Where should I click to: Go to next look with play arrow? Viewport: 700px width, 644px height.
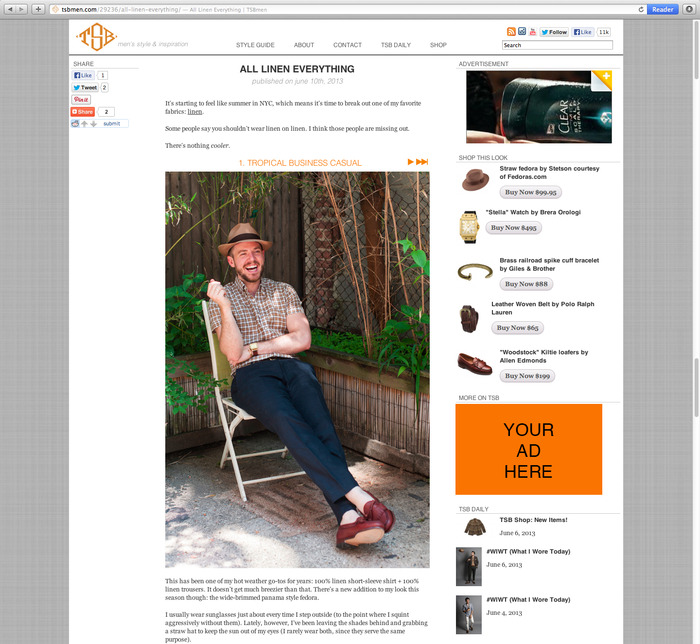pos(411,162)
